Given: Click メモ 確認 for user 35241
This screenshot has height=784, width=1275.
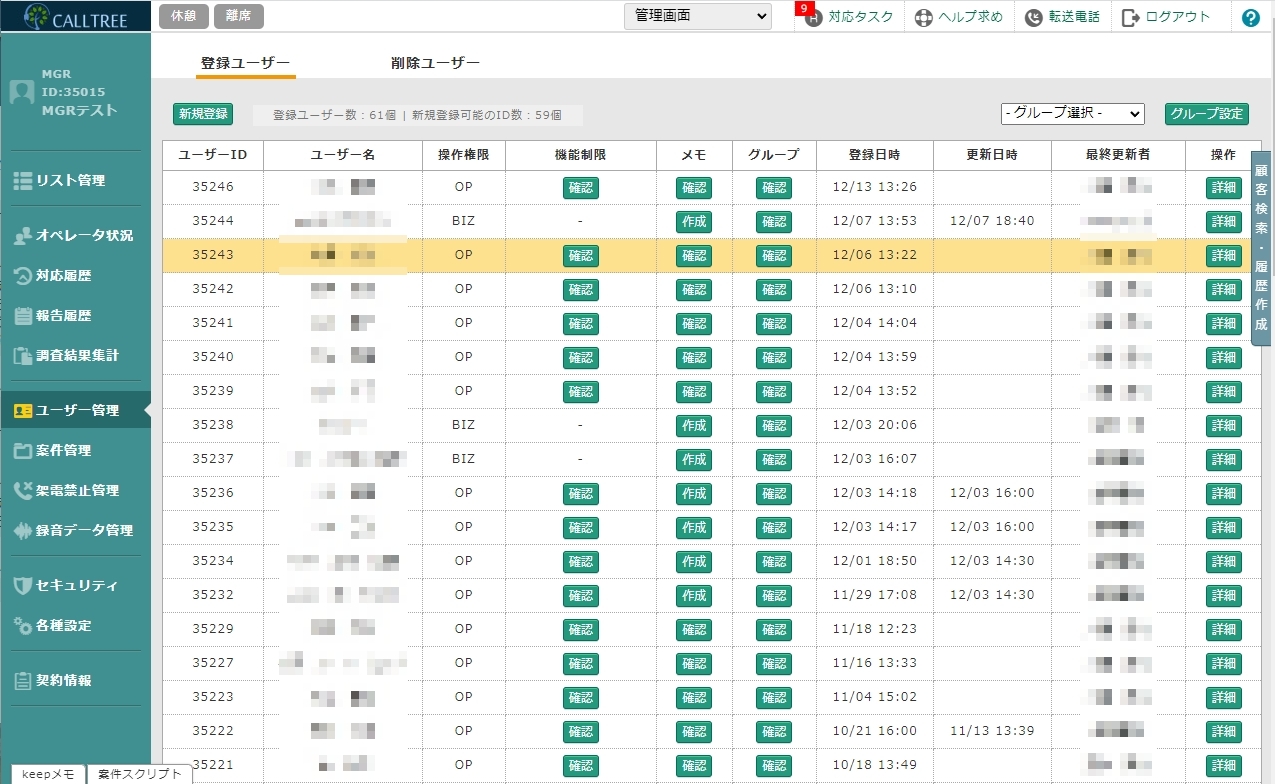Looking at the screenshot, I should tap(694, 324).
